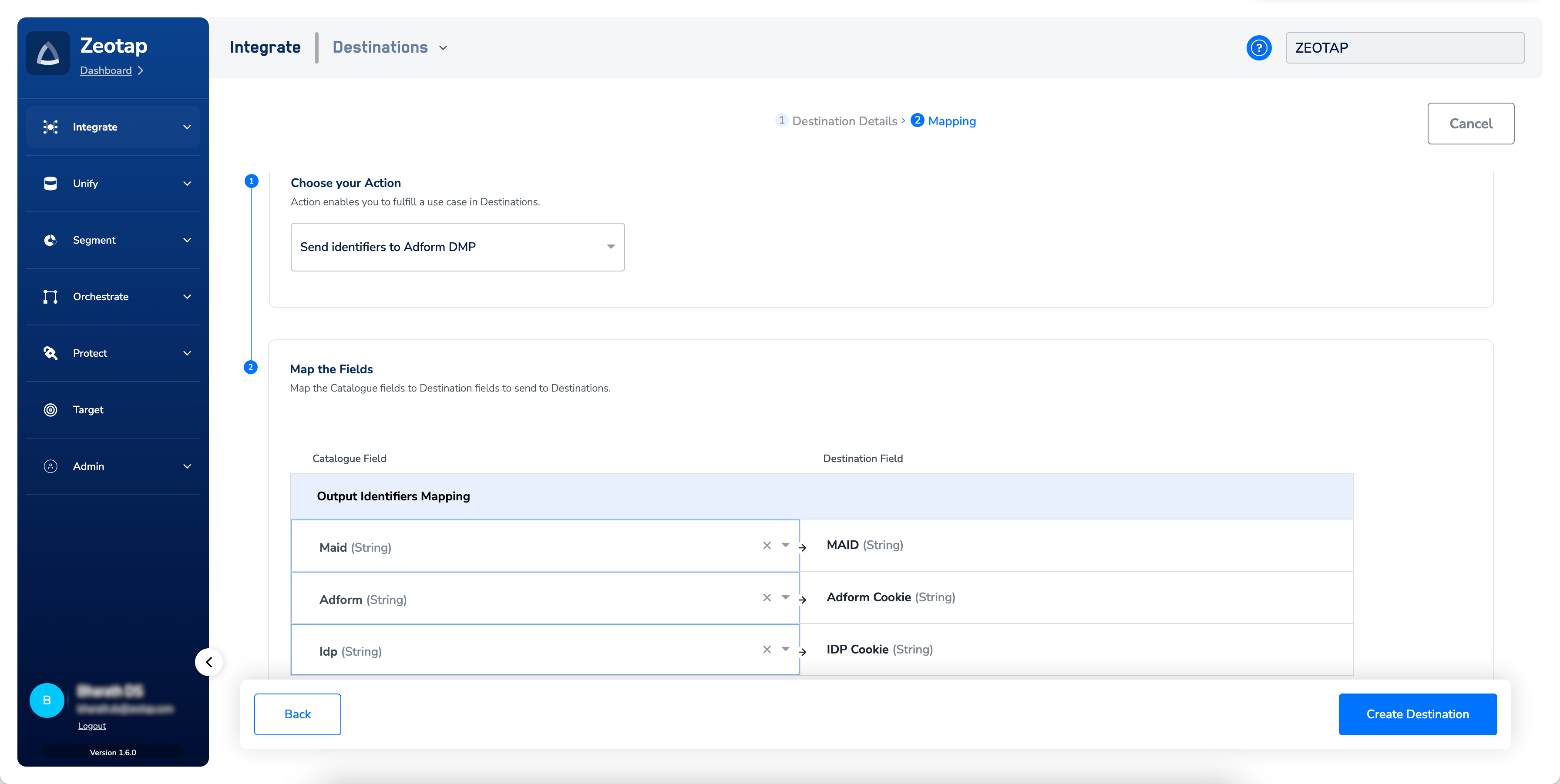Follow the Dashboard link
Viewport: 1560px width, 784px height.
coord(106,71)
